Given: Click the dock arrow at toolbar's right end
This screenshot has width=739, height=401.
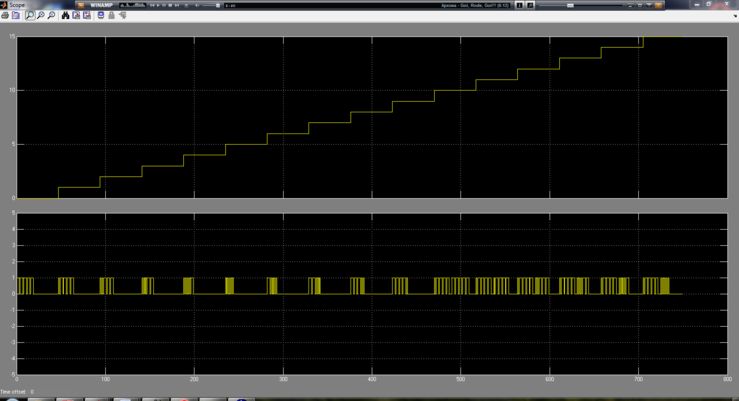Looking at the screenshot, I should point(735,16).
